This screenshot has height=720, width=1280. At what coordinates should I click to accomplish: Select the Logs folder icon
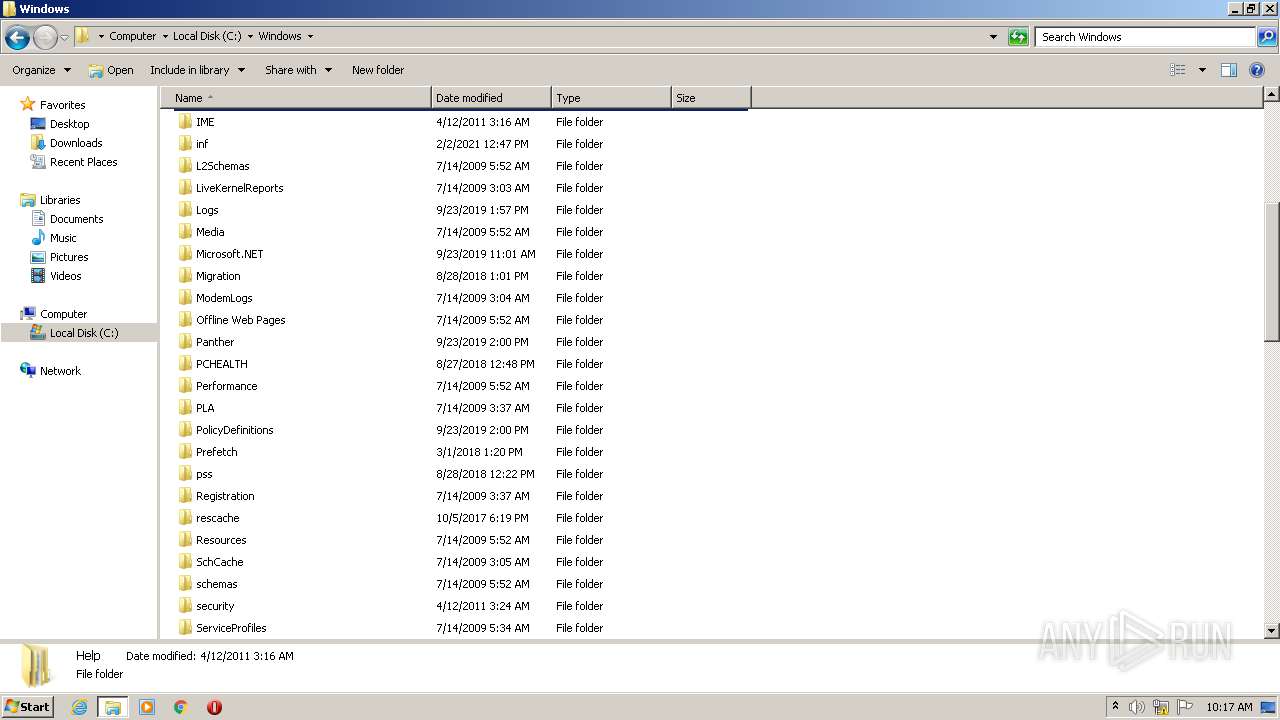[x=185, y=210]
